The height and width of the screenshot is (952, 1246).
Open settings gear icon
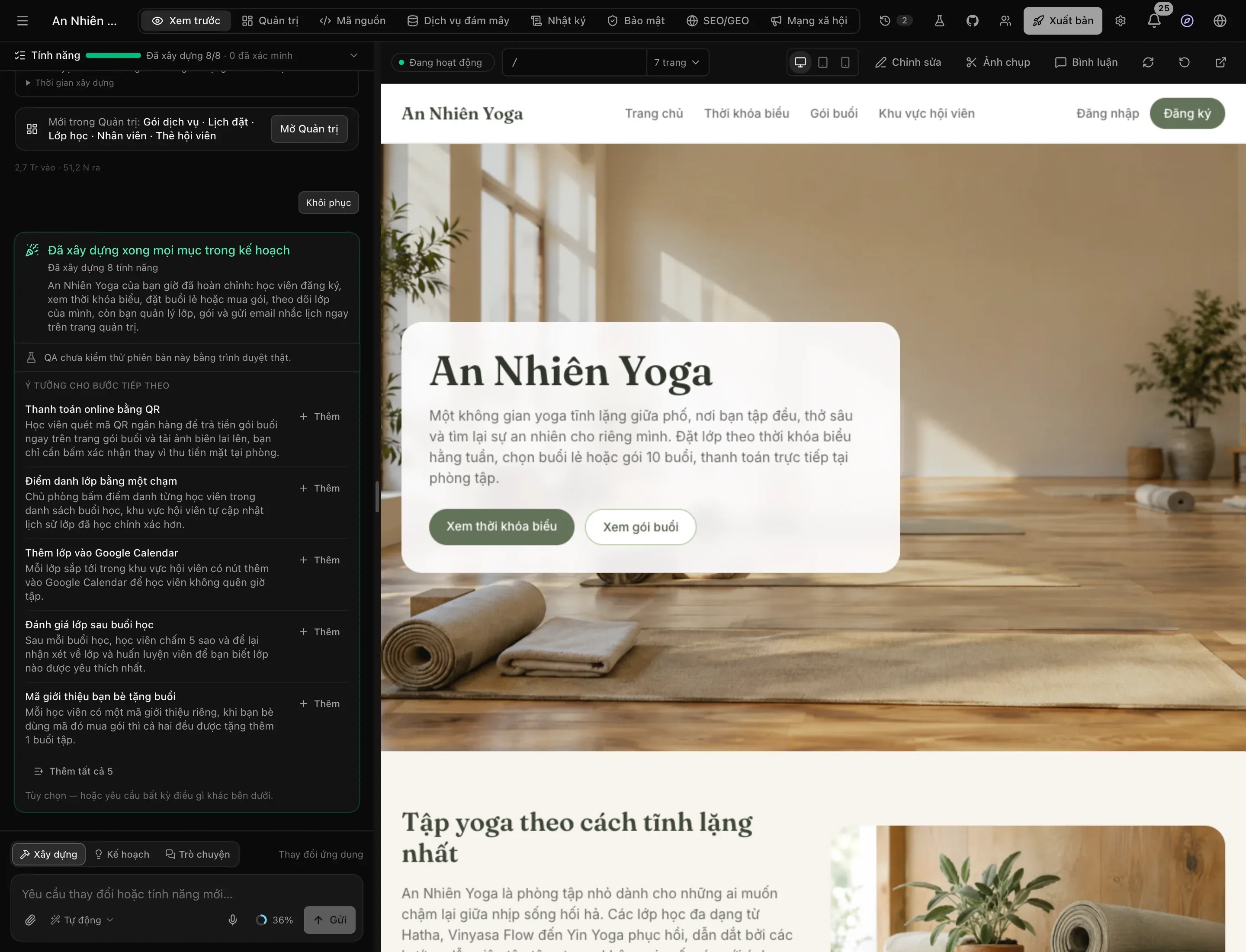1120,21
